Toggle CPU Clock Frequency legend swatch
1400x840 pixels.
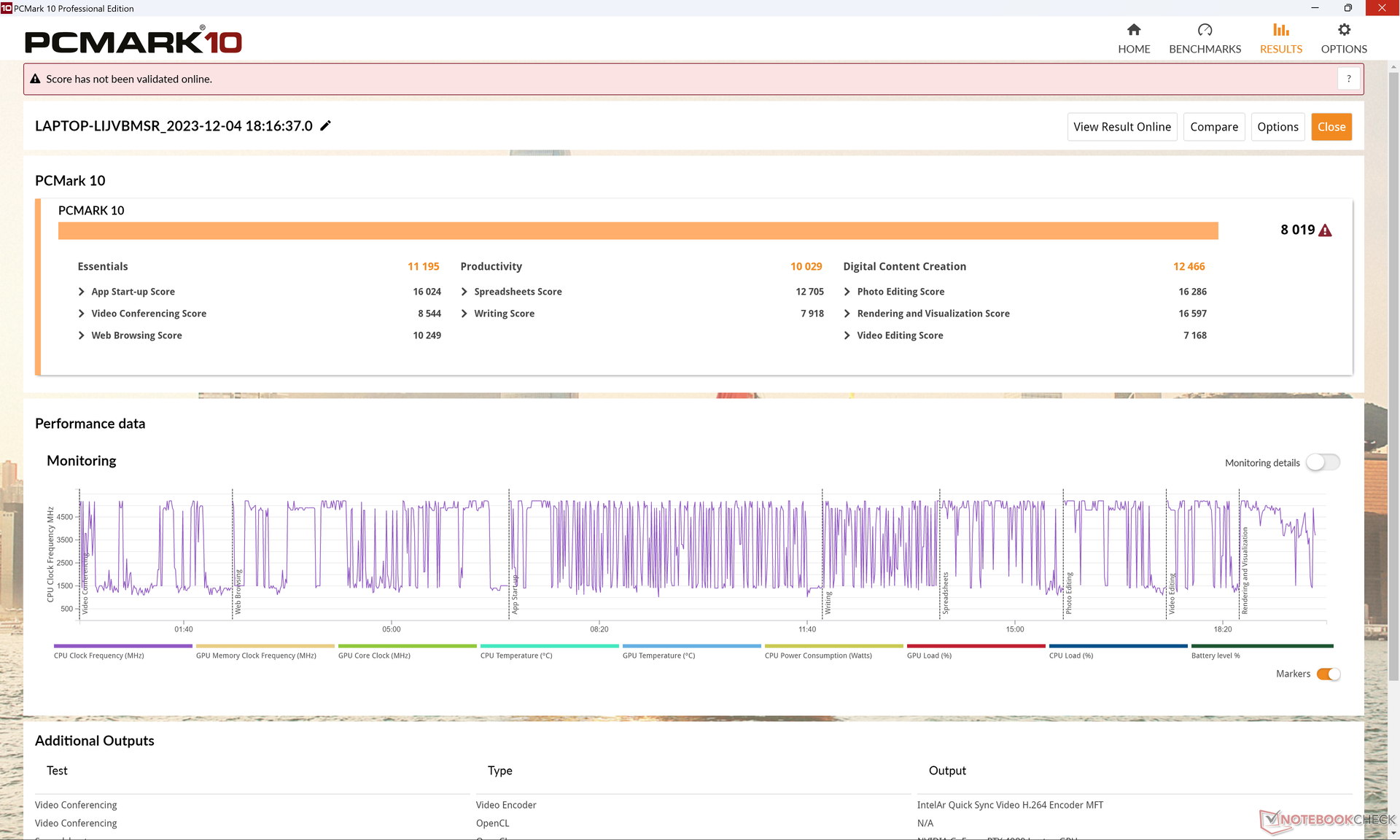click(x=122, y=646)
